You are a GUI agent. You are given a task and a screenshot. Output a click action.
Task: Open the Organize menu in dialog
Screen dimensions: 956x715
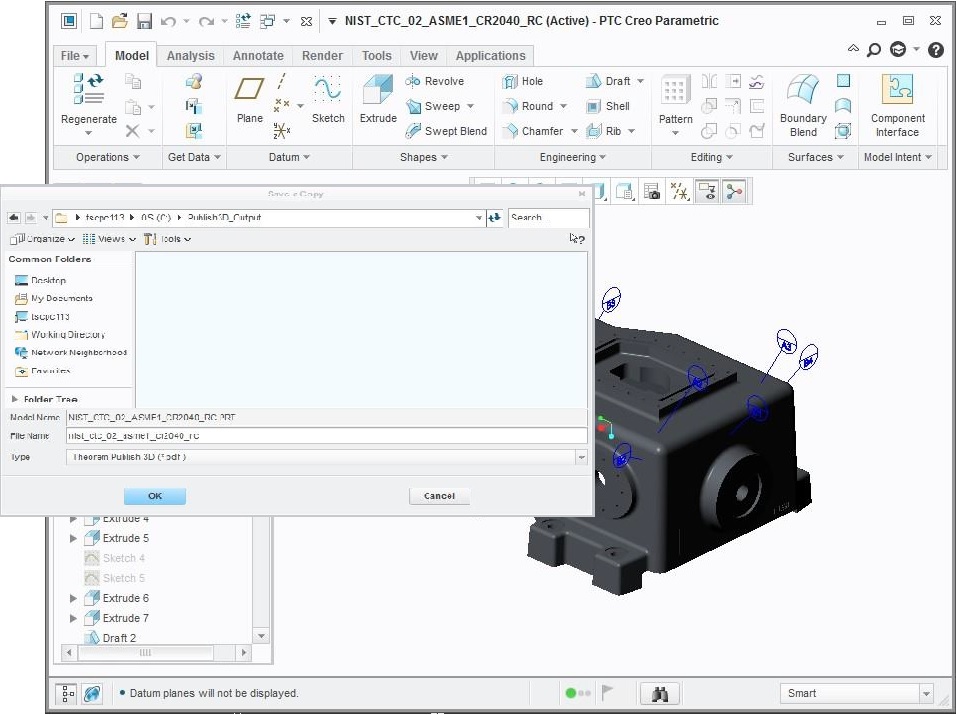(x=43, y=239)
